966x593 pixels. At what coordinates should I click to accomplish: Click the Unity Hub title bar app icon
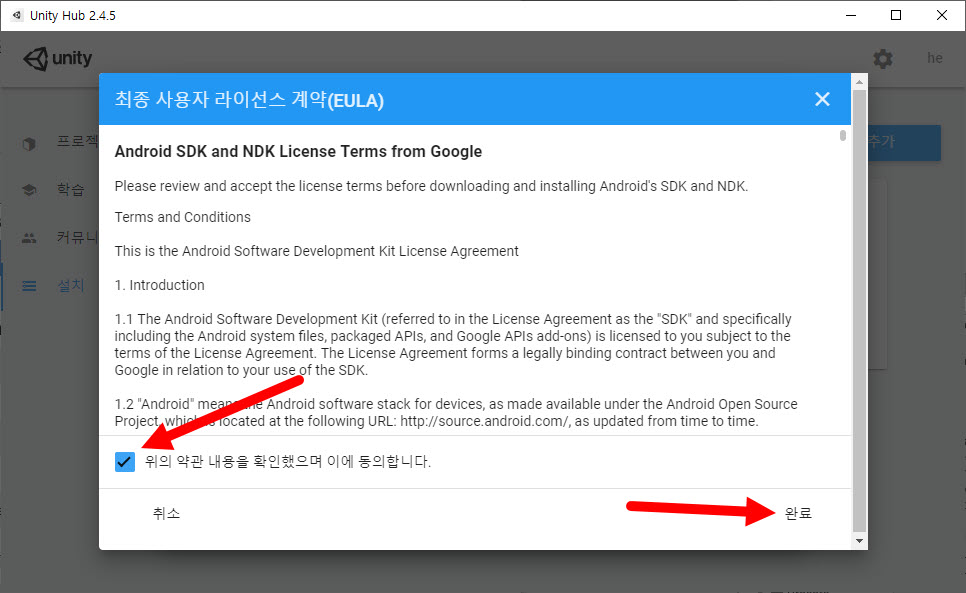[x=17, y=15]
